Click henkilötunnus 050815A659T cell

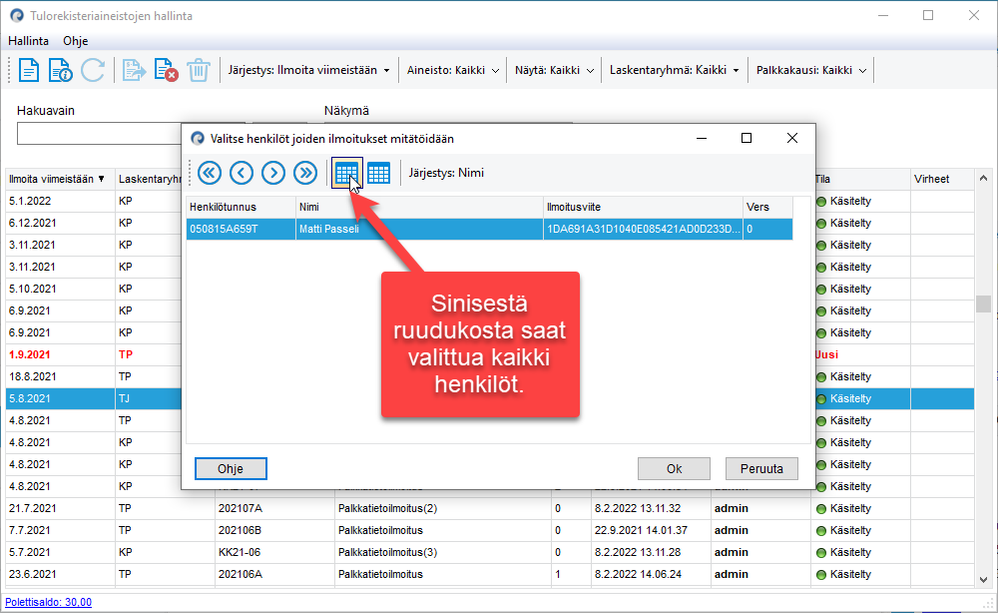click(x=241, y=229)
